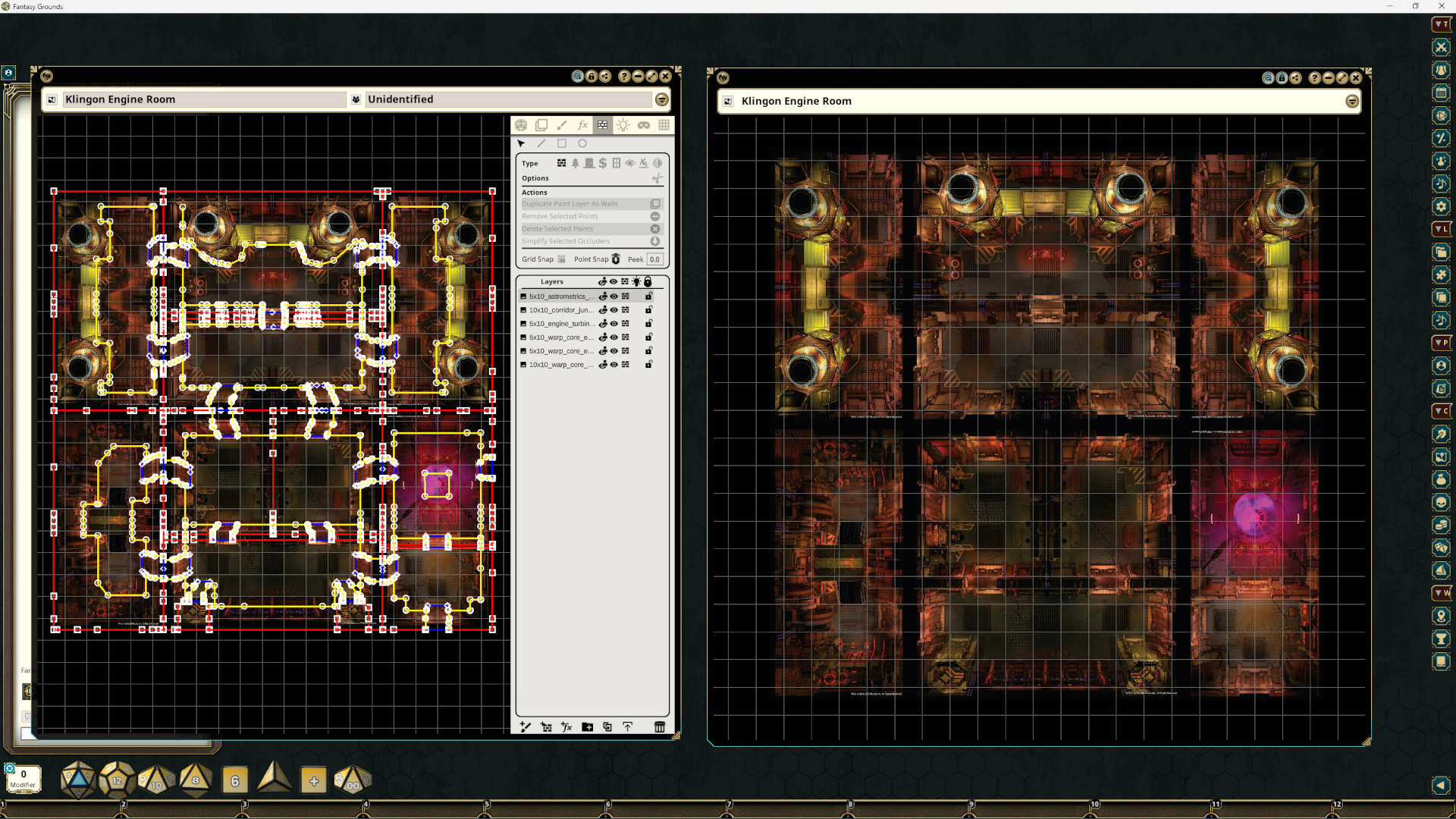Click the Peek value input field
This screenshot has height=819, width=1456.
[654, 259]
